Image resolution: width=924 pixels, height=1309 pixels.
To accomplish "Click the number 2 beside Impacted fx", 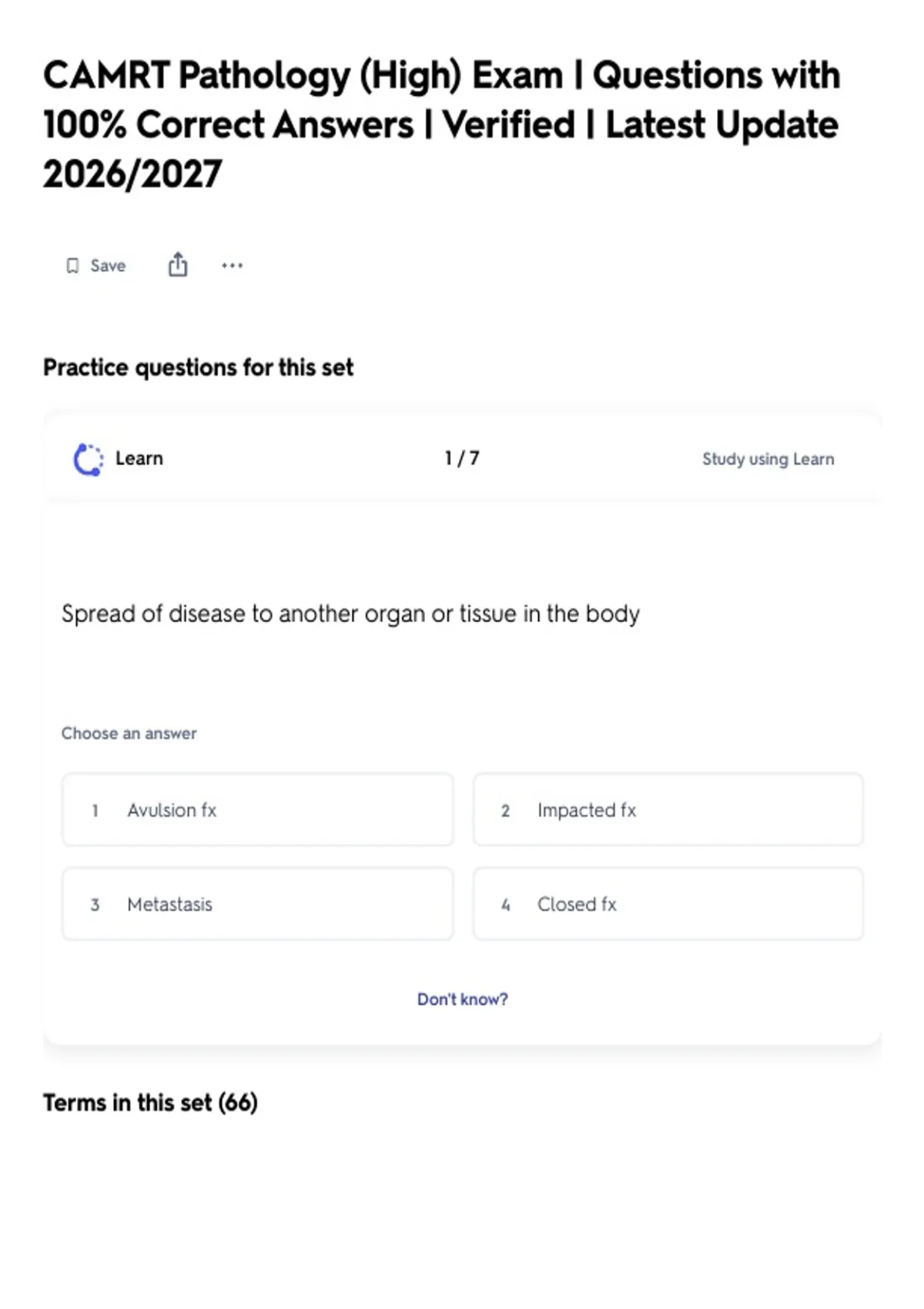I will (505, 811).
